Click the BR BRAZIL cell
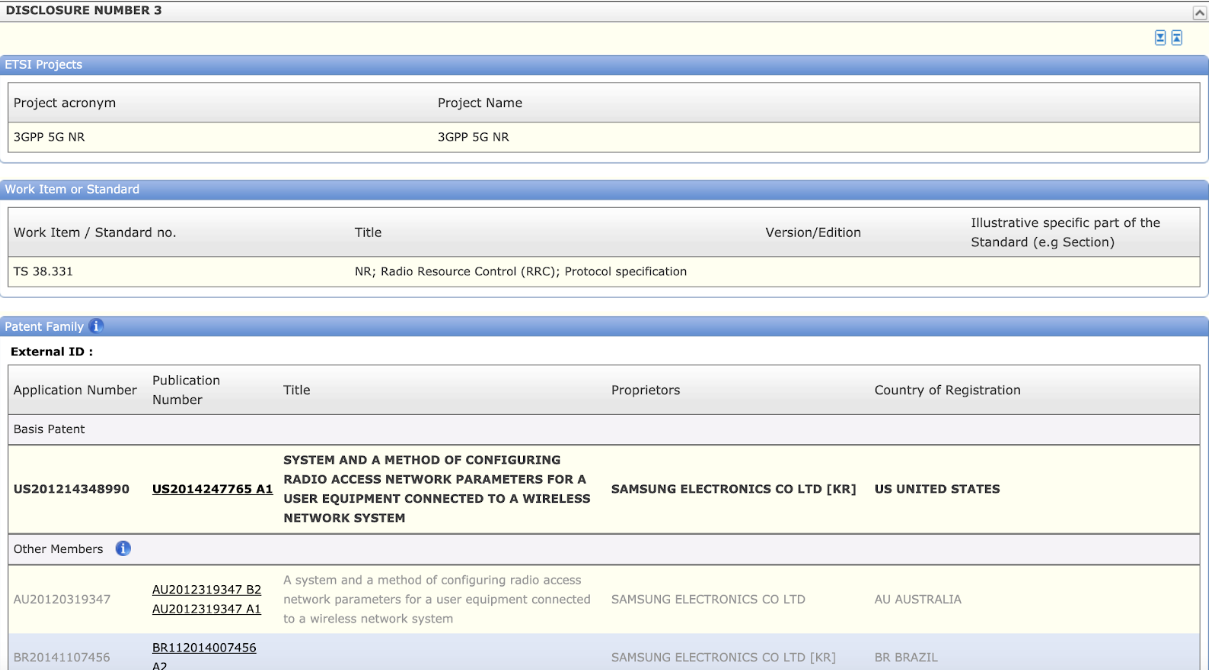 tap(907, 657)
